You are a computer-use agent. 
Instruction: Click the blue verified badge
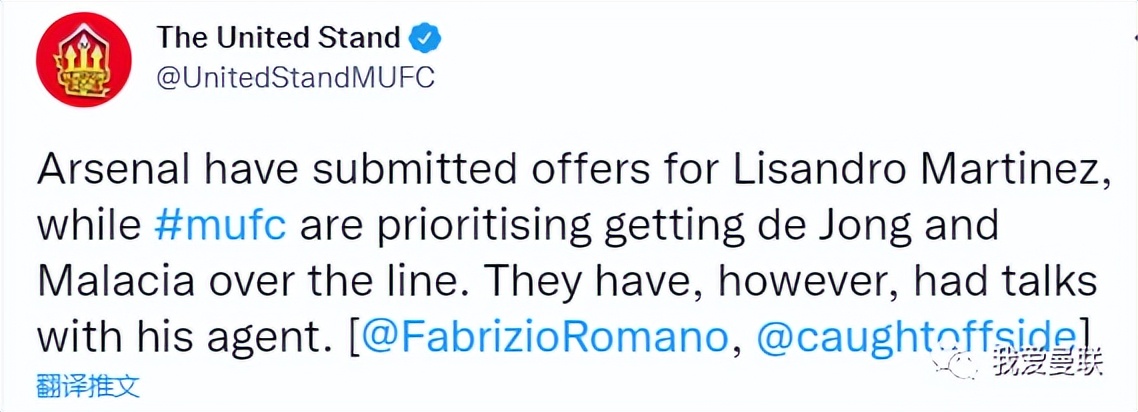click(x=427, y=39)
